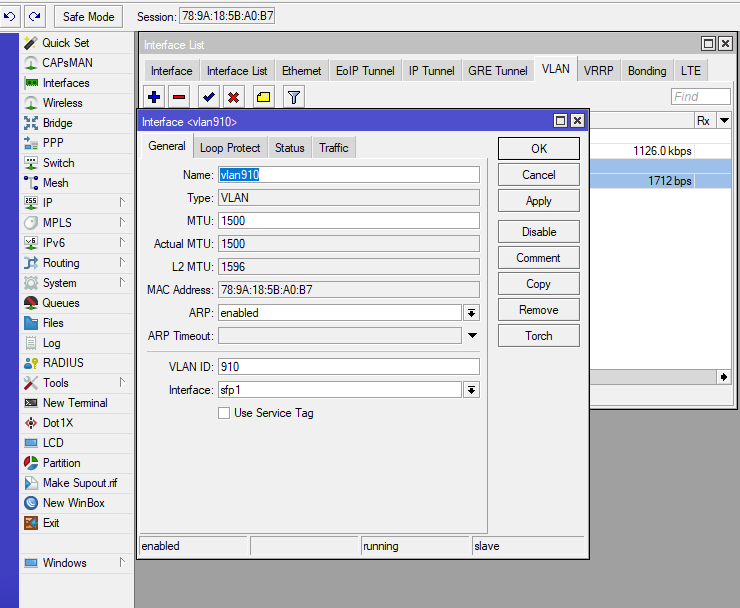Click the Undo arrow icon
This screenshot has height=608, width=740.
point(10,16)
